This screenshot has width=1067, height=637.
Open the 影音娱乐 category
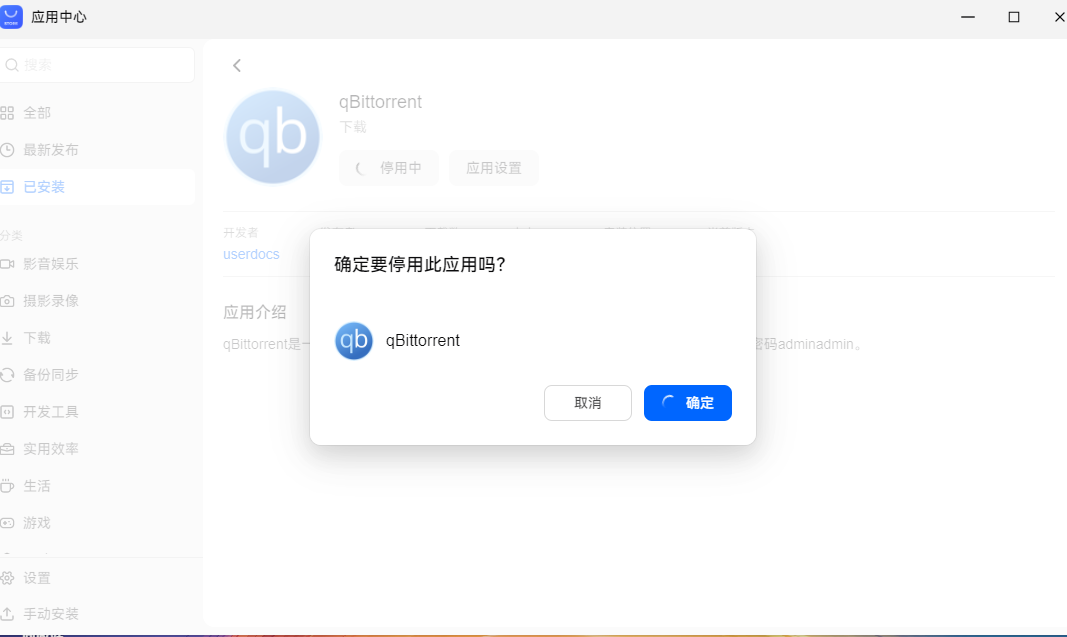pyautogui.click(x=95, y=263)
